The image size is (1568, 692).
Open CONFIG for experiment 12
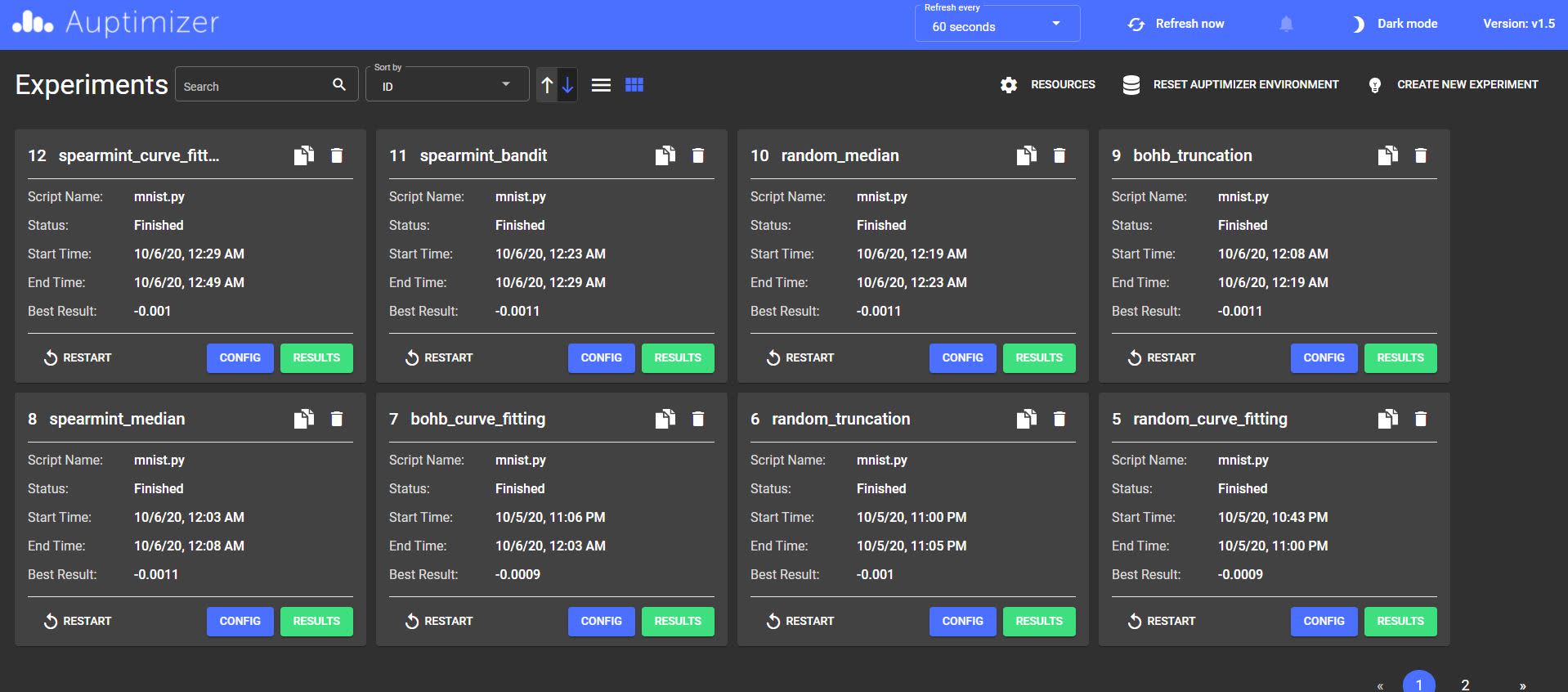(x=240, y=358)
